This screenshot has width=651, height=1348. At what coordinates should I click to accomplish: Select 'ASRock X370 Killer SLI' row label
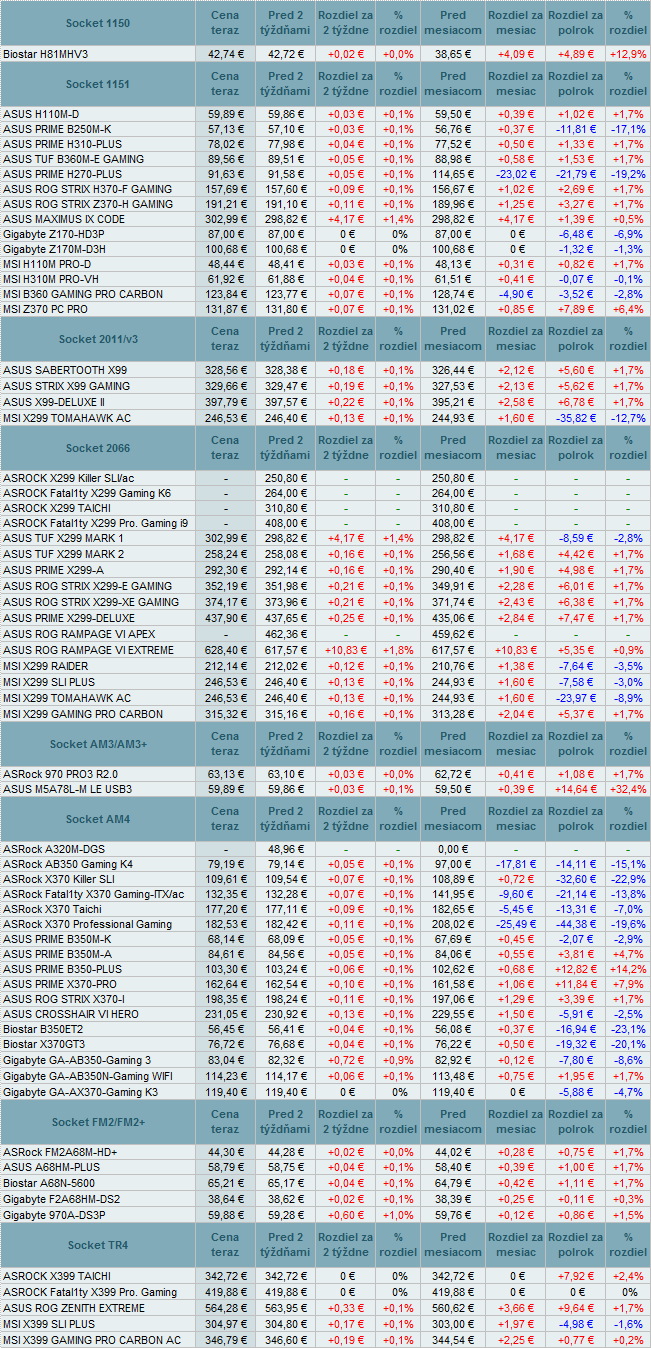60,879
